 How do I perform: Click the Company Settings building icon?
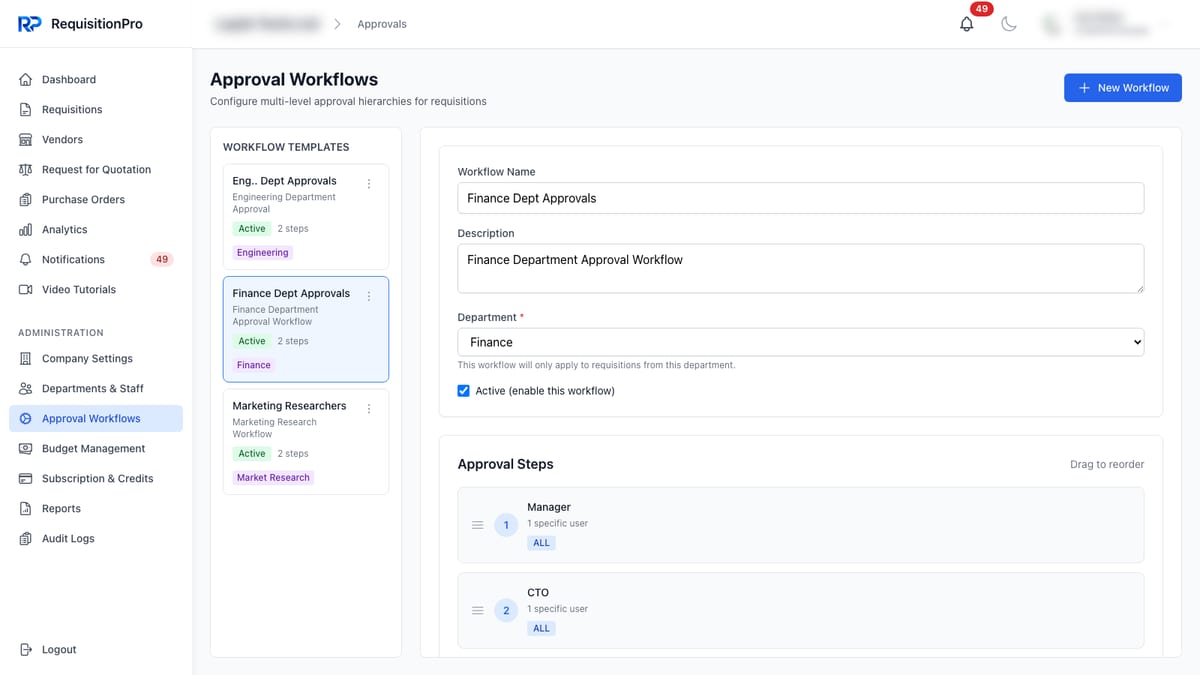click(x=26, y=358)
